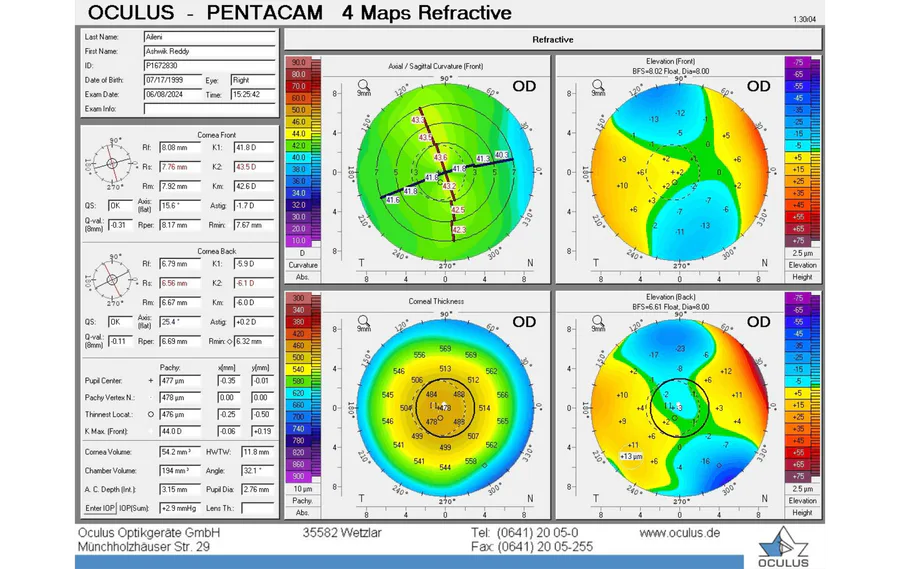This screenshot has height=569, width=900.
Task: Click the Abs. label under the Pachy. scale
Action: tap(303, 512)
